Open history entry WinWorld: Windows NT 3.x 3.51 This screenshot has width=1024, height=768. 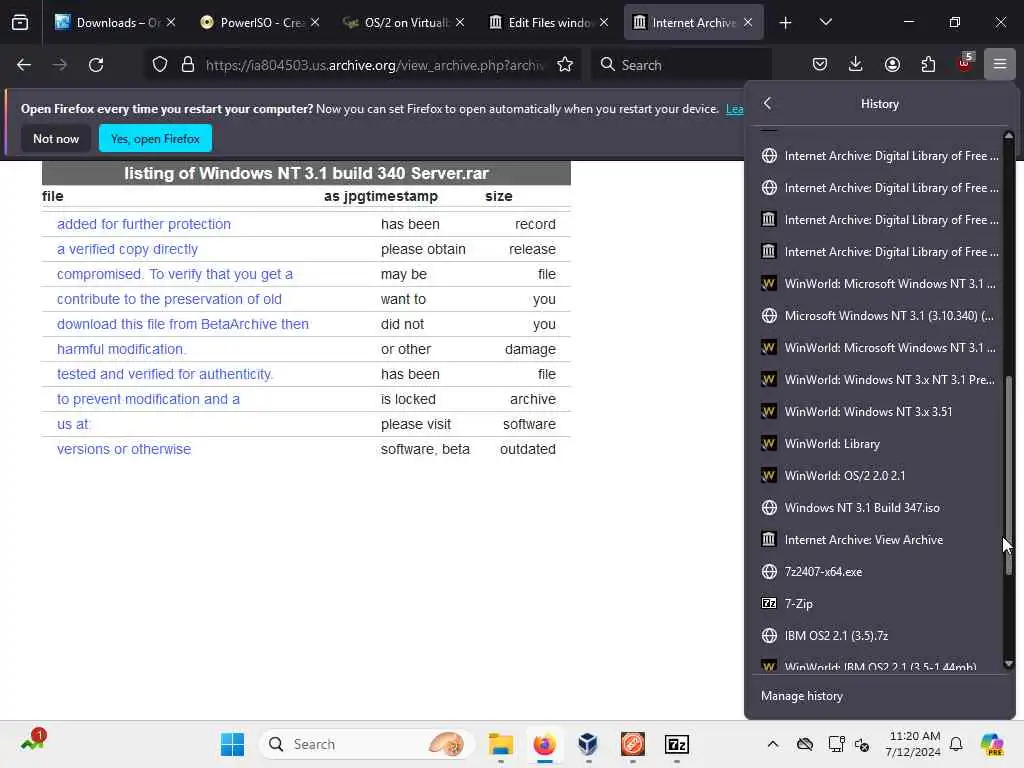[879, 411]
